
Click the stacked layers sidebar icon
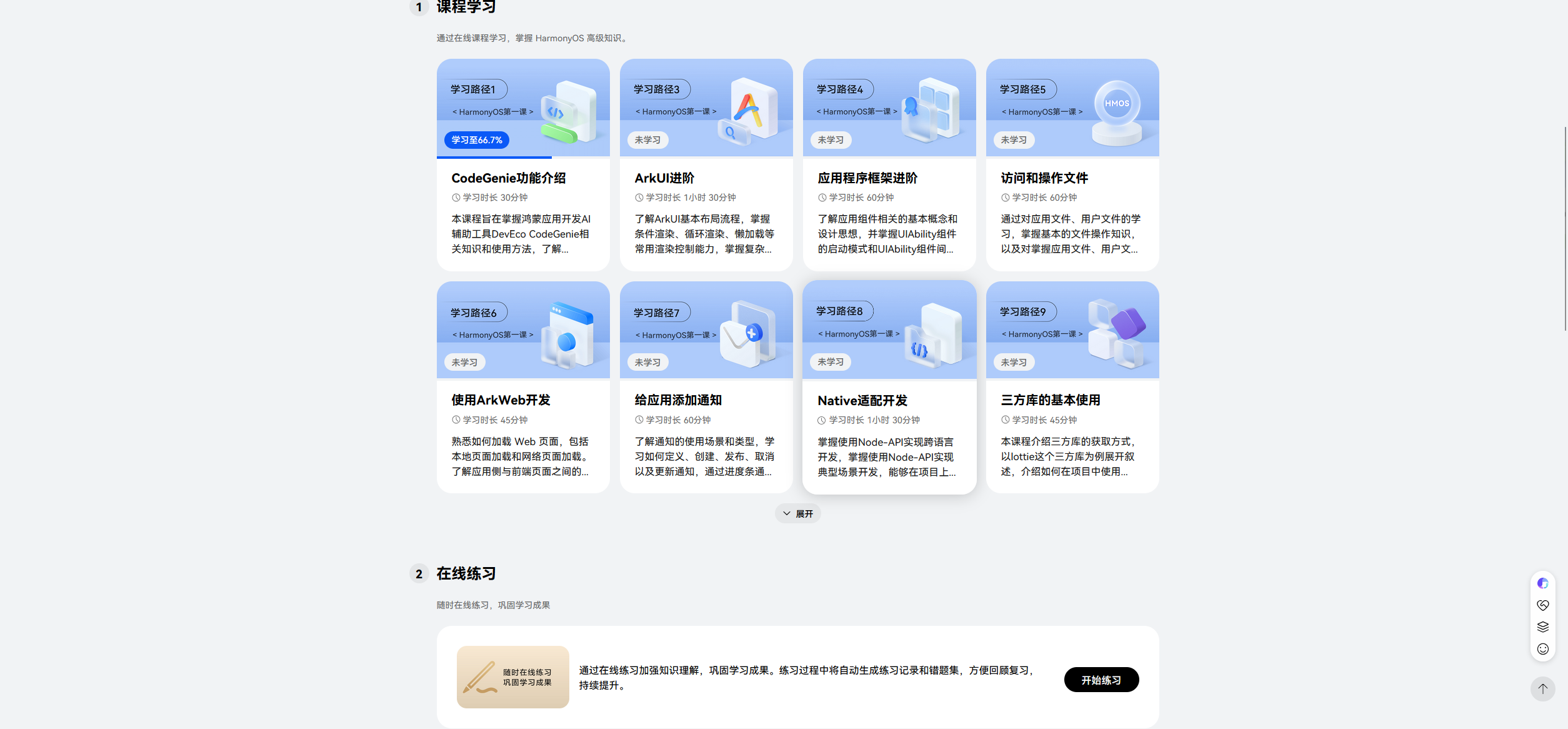click(1542, 627)
